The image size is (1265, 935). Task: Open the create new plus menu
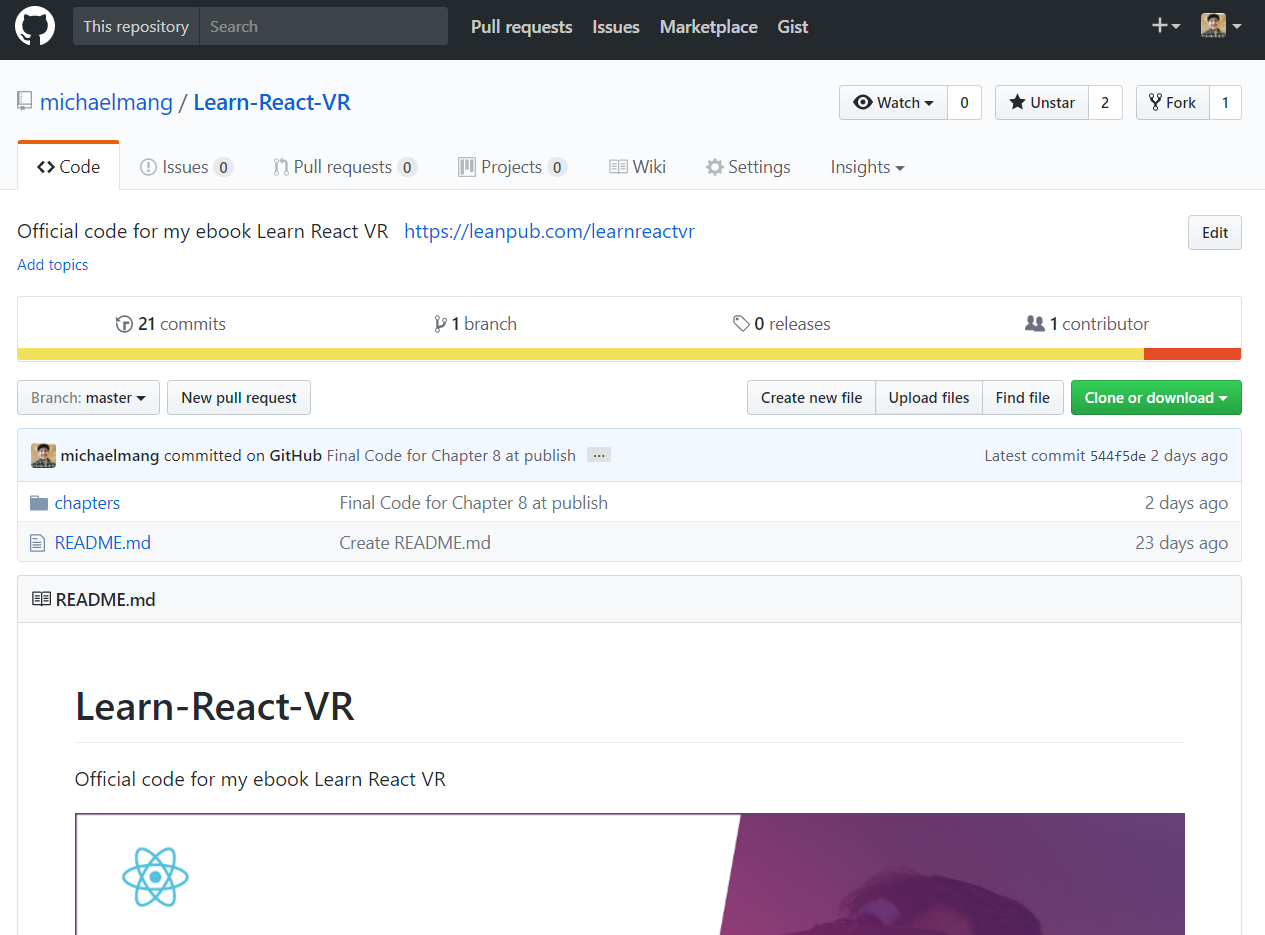point(1166,26)
